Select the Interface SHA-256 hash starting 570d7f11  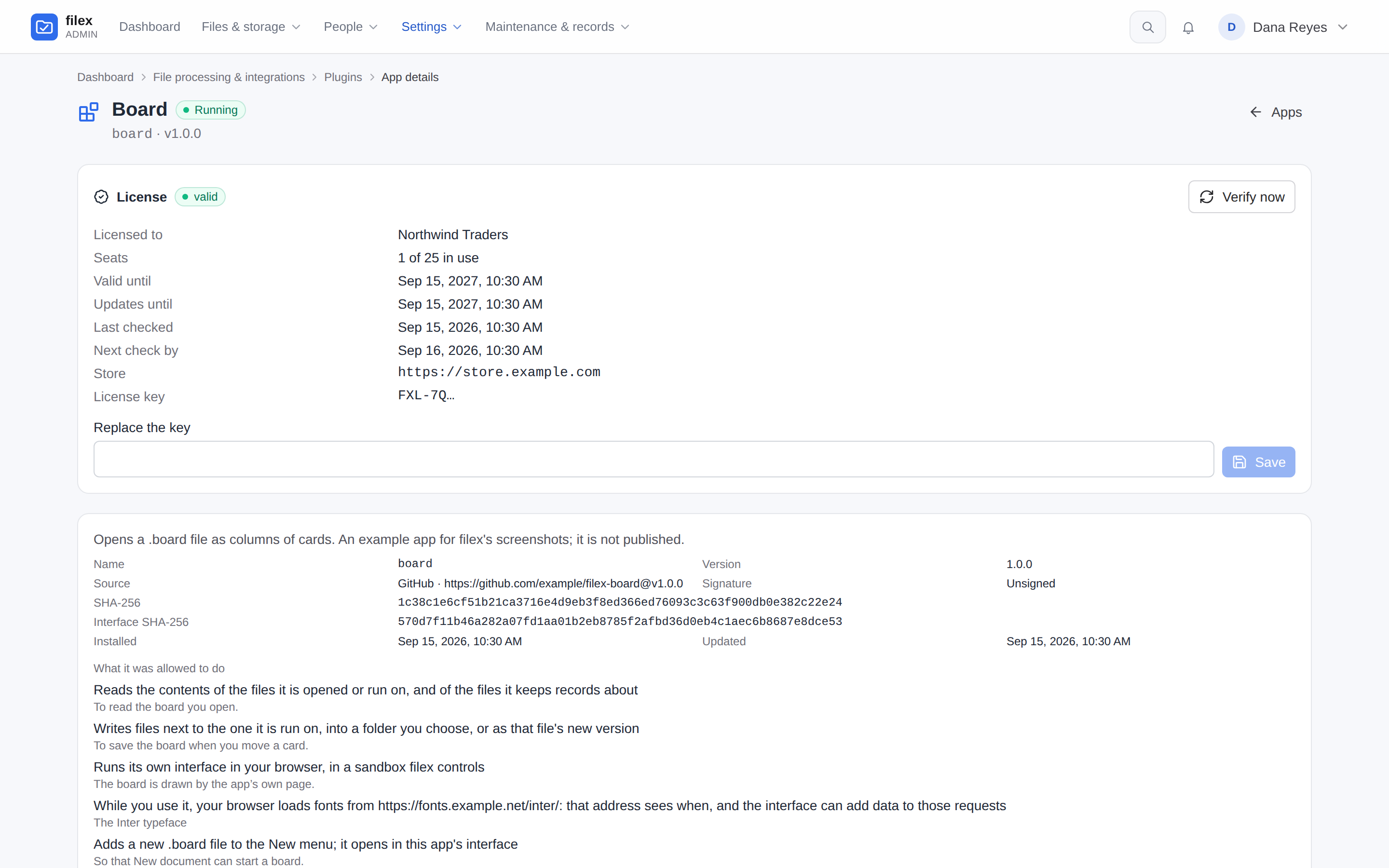620,622
